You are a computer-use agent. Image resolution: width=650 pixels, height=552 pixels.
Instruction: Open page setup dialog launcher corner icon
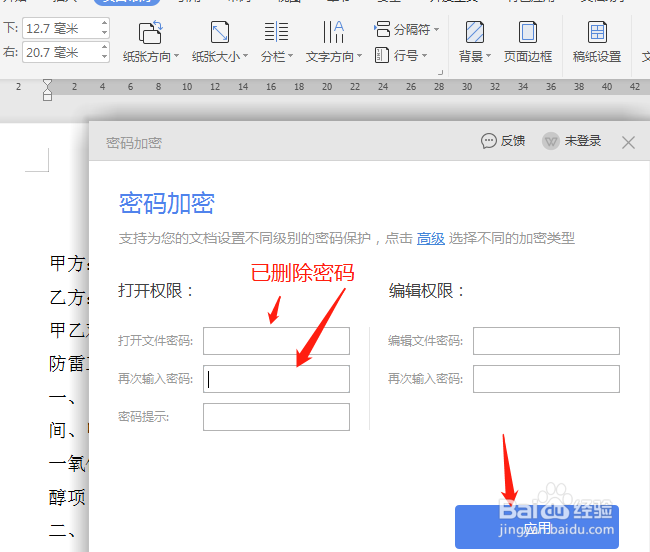(x=440, y=73)
